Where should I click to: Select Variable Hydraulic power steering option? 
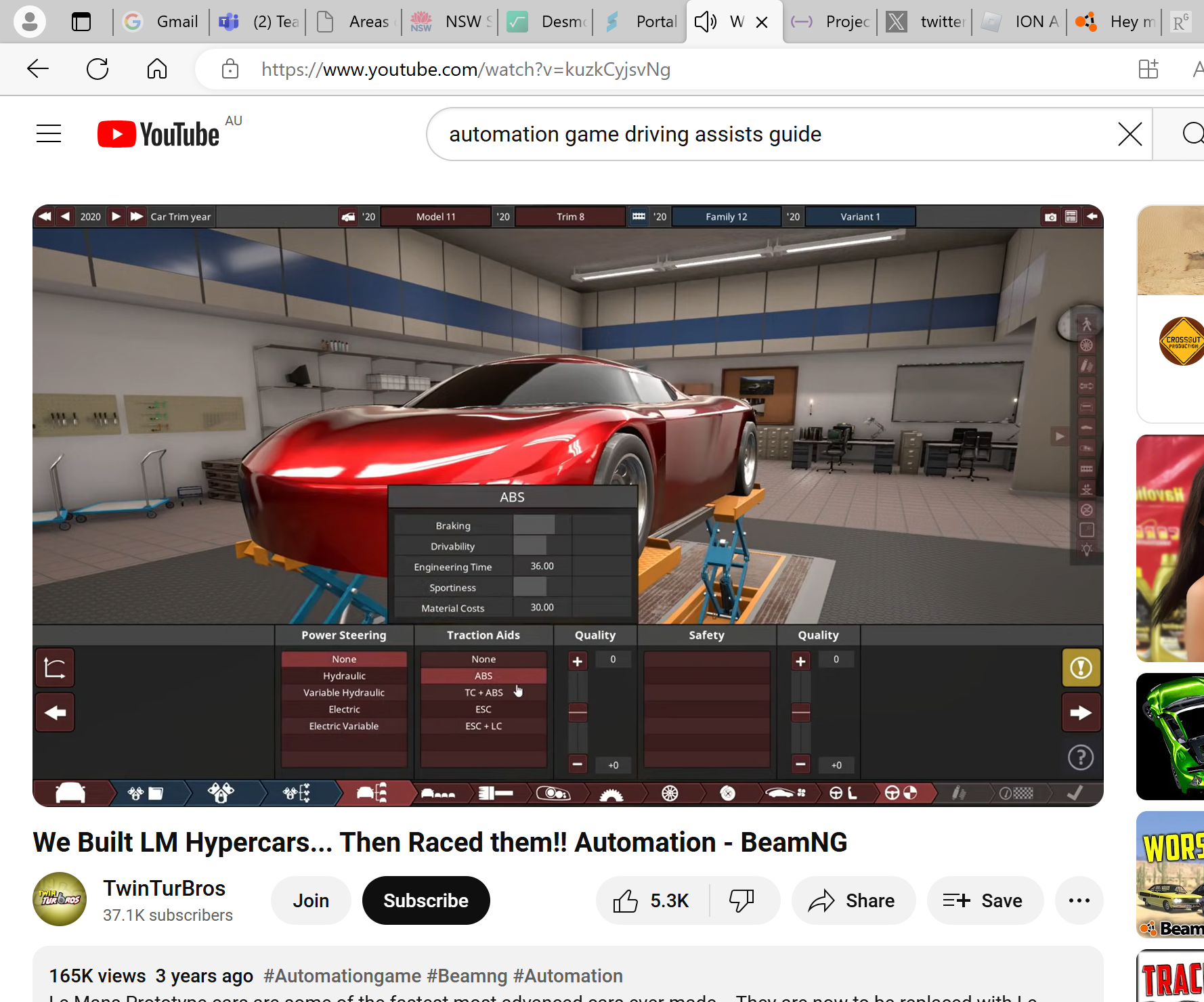(x=344, y=693)
